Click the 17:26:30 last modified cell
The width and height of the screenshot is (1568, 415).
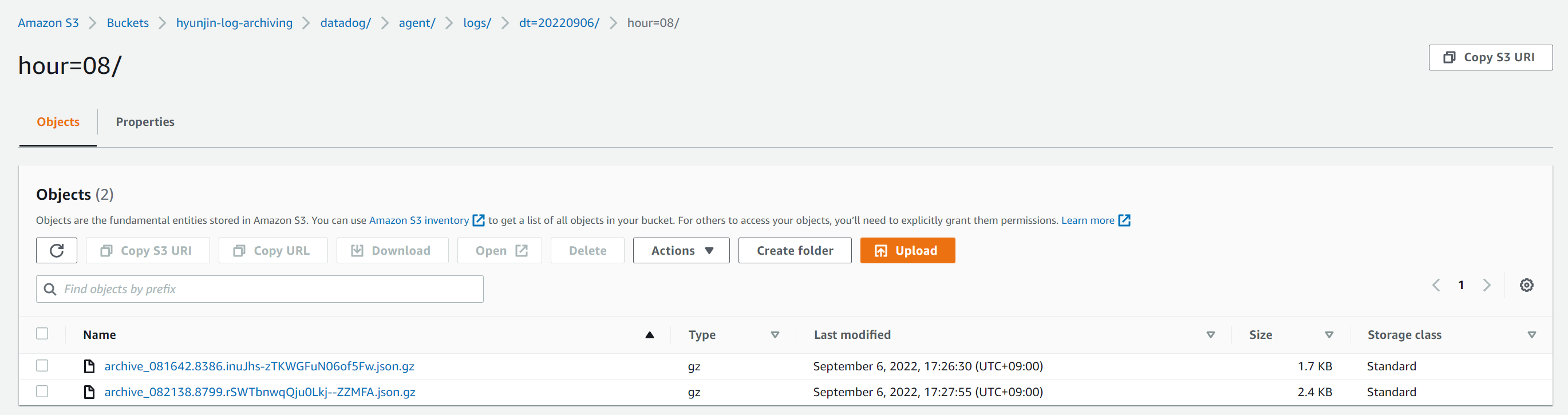(928, 366)
